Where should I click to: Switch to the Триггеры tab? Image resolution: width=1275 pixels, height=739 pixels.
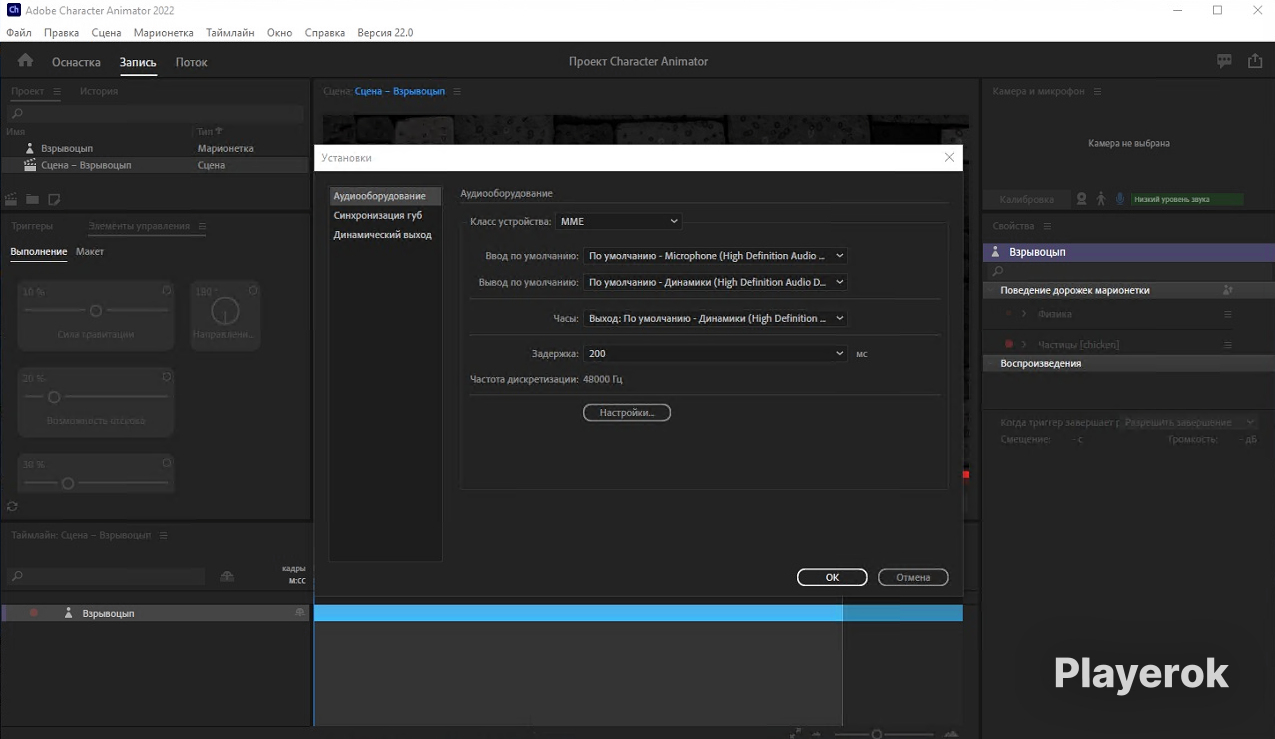32,226
